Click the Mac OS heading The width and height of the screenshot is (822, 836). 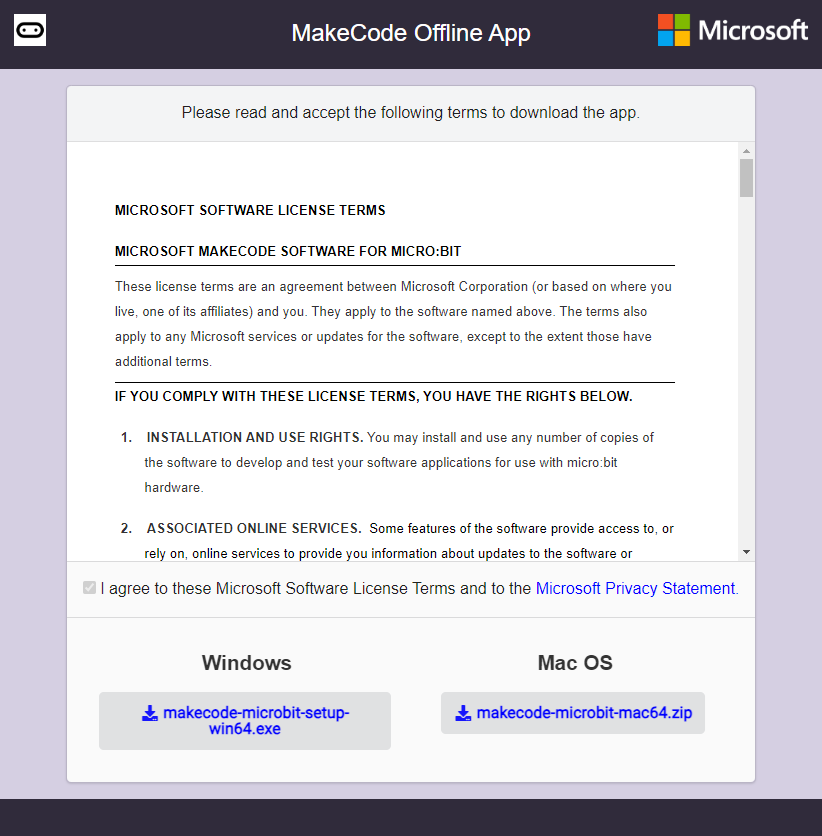[575, 663]
